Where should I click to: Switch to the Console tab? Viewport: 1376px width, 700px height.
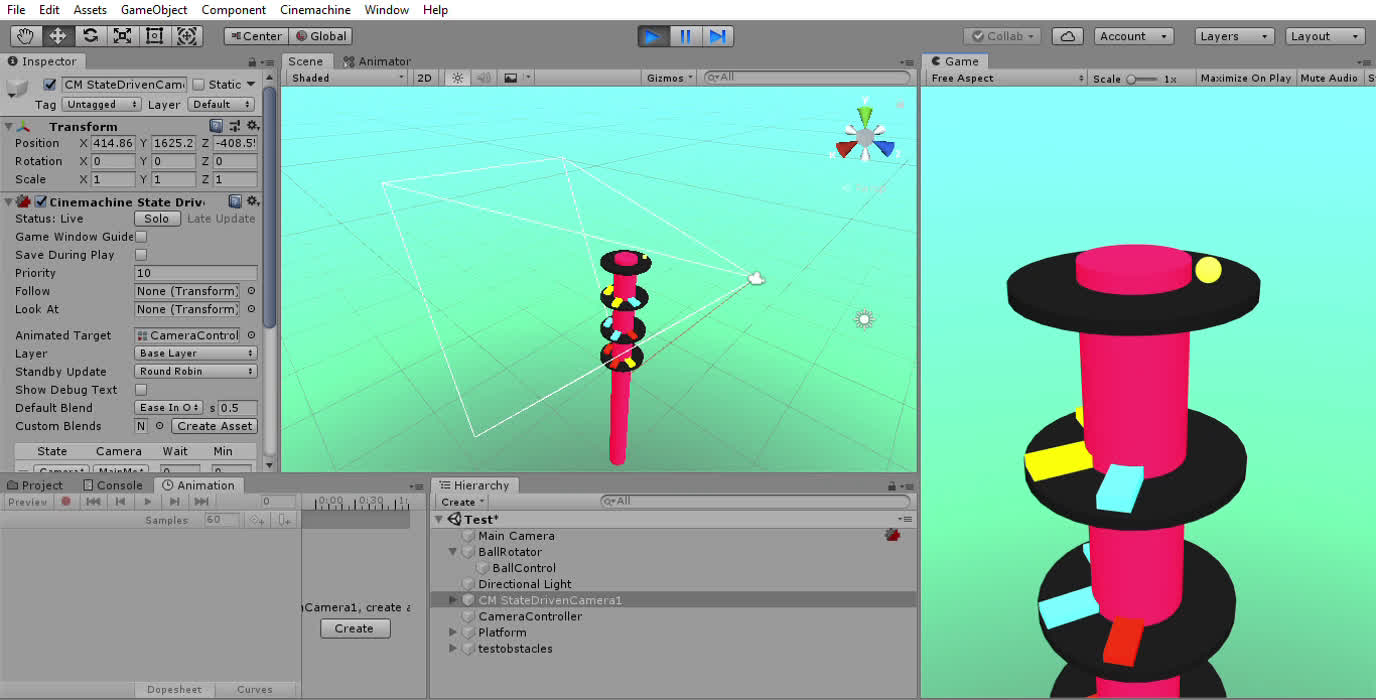(112, 486)
